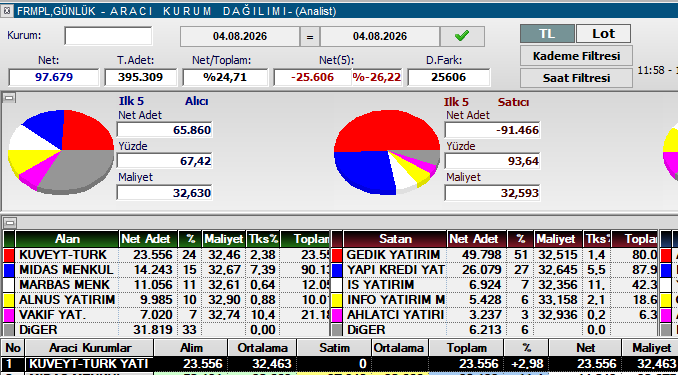Click the Ilk 5 Satıcı pie chart
Image resolution: width=678 pixels, height=375 pixels.
click(387, 151)
